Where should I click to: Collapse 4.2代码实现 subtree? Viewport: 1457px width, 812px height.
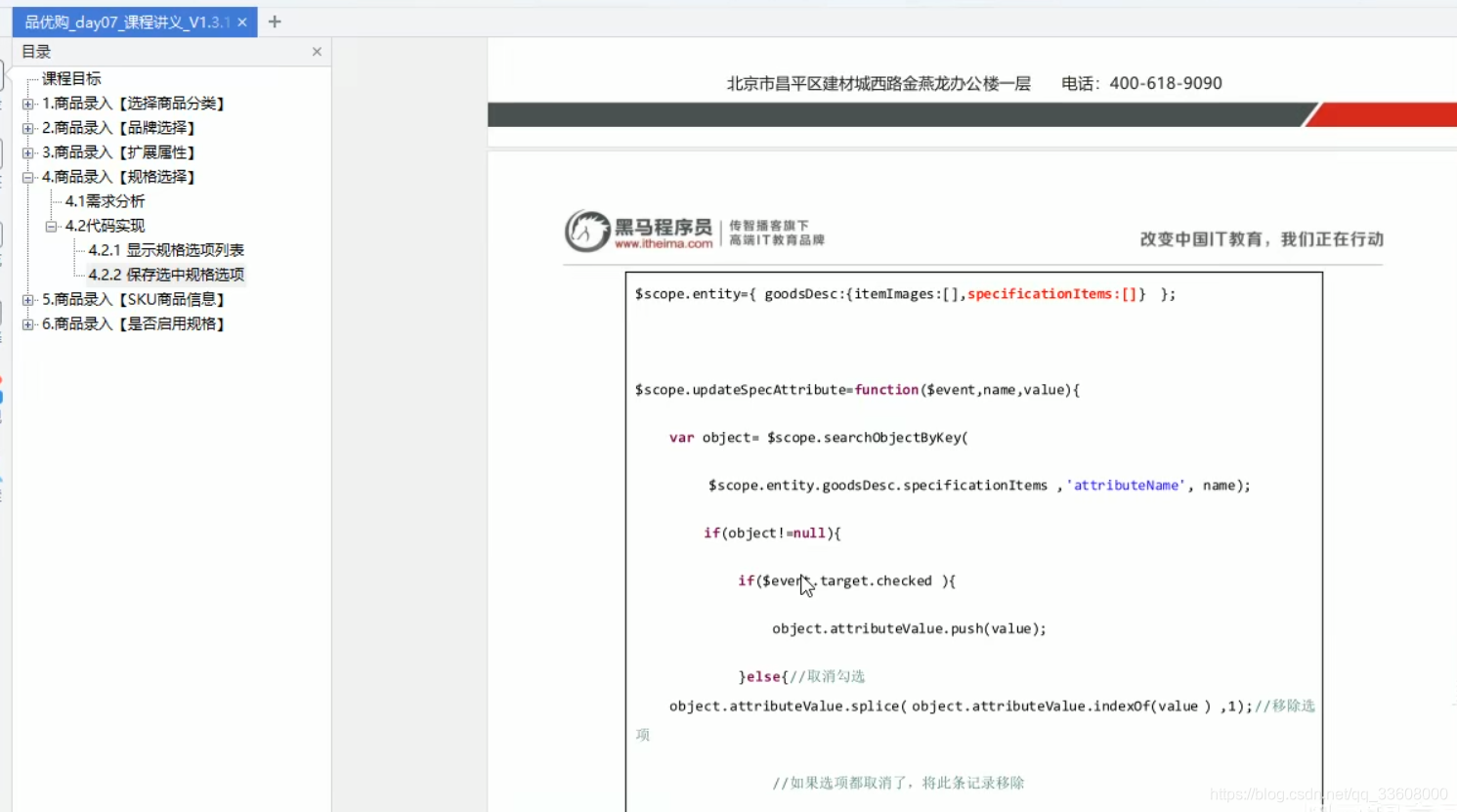pos(52,226)
